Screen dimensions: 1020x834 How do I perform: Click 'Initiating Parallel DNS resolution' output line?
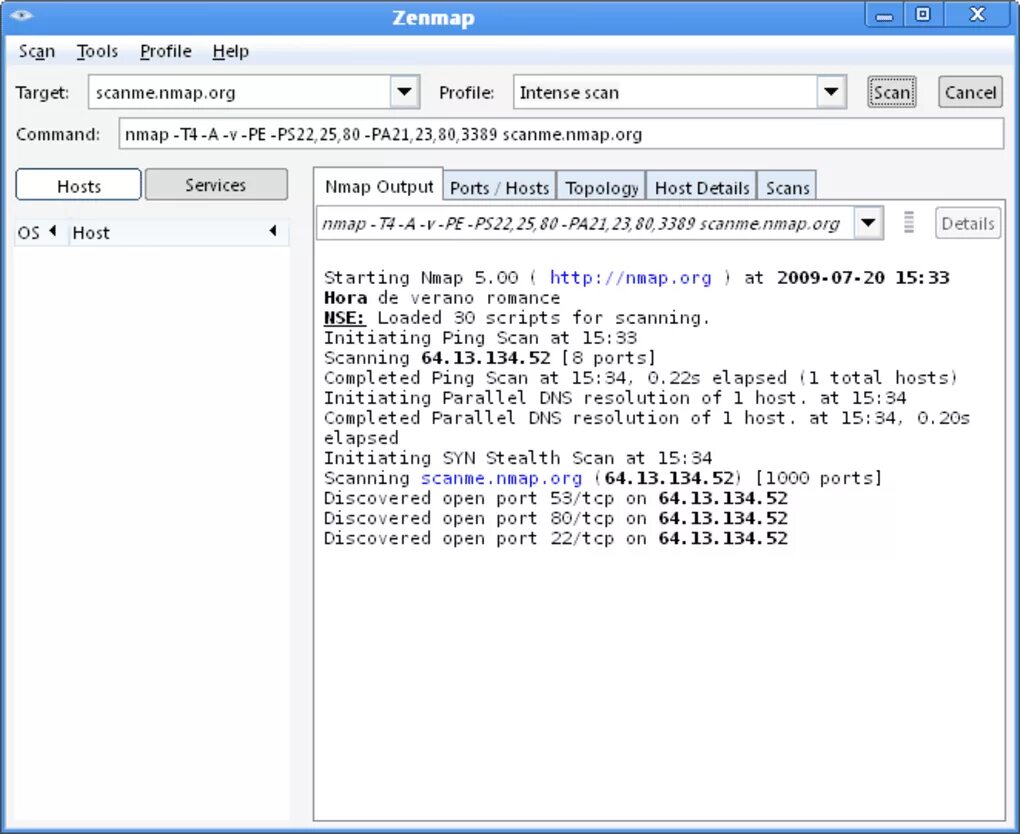[615, 398]
